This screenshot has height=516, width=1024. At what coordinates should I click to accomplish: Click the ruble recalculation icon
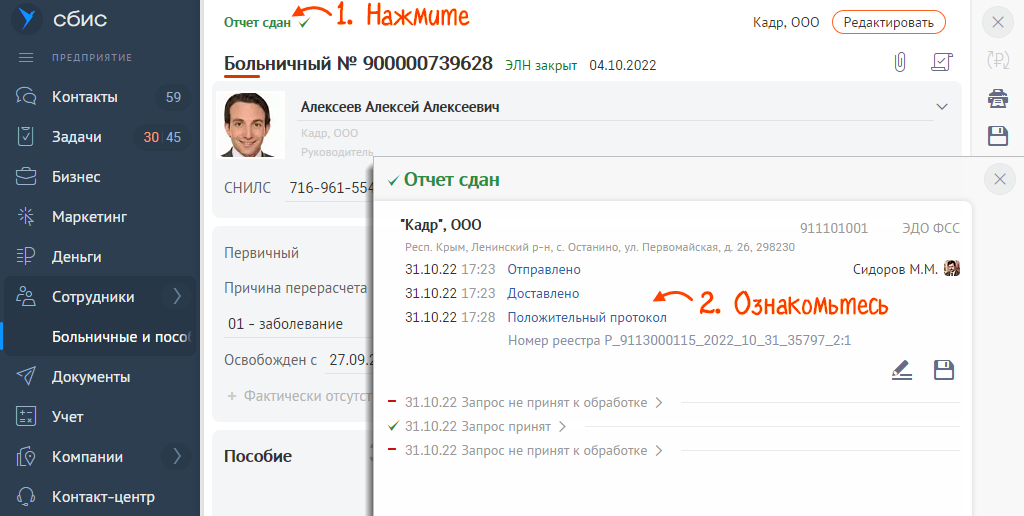pyautogui.click(x=998, y=60)
